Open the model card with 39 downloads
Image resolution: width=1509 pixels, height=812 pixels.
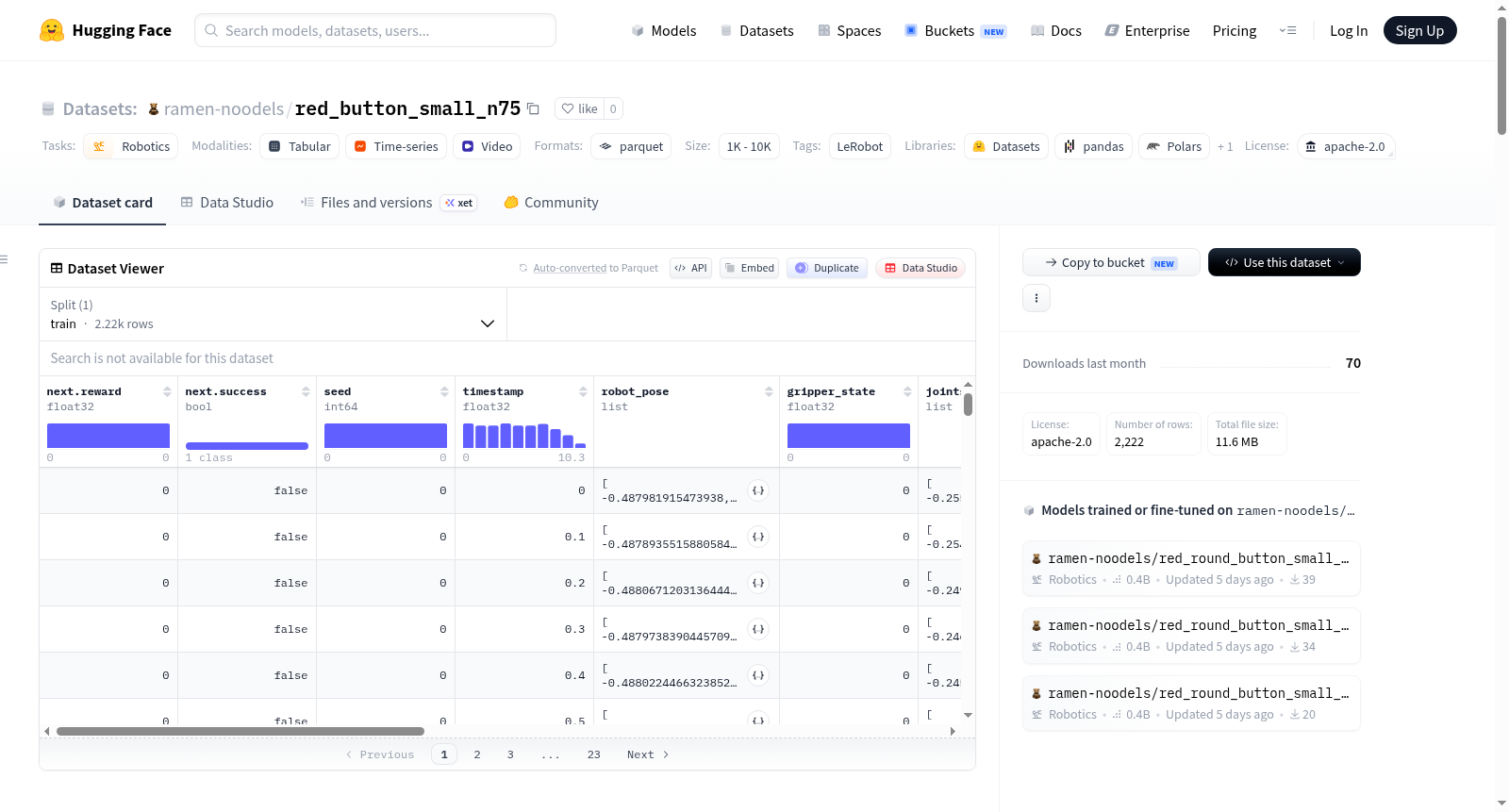tap(1191, 569)
